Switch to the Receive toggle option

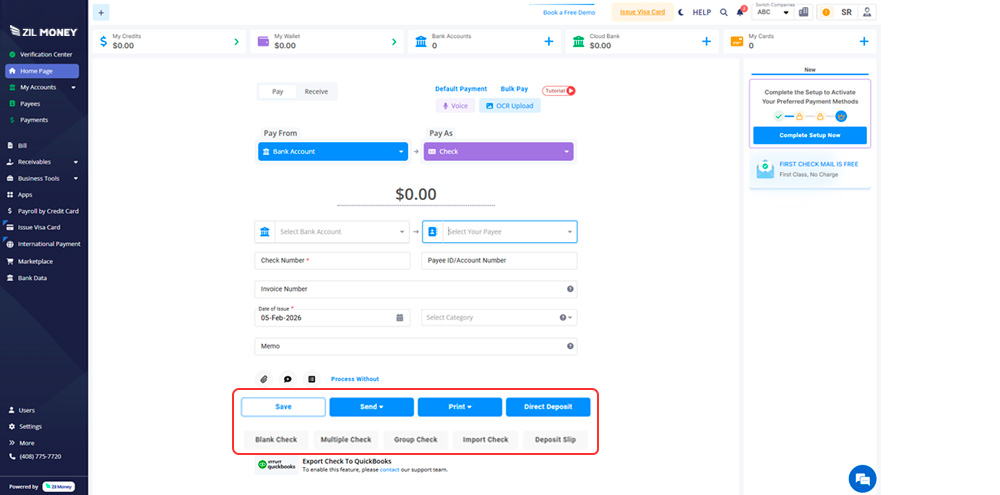pyautogui.click(x=316, y=91)
